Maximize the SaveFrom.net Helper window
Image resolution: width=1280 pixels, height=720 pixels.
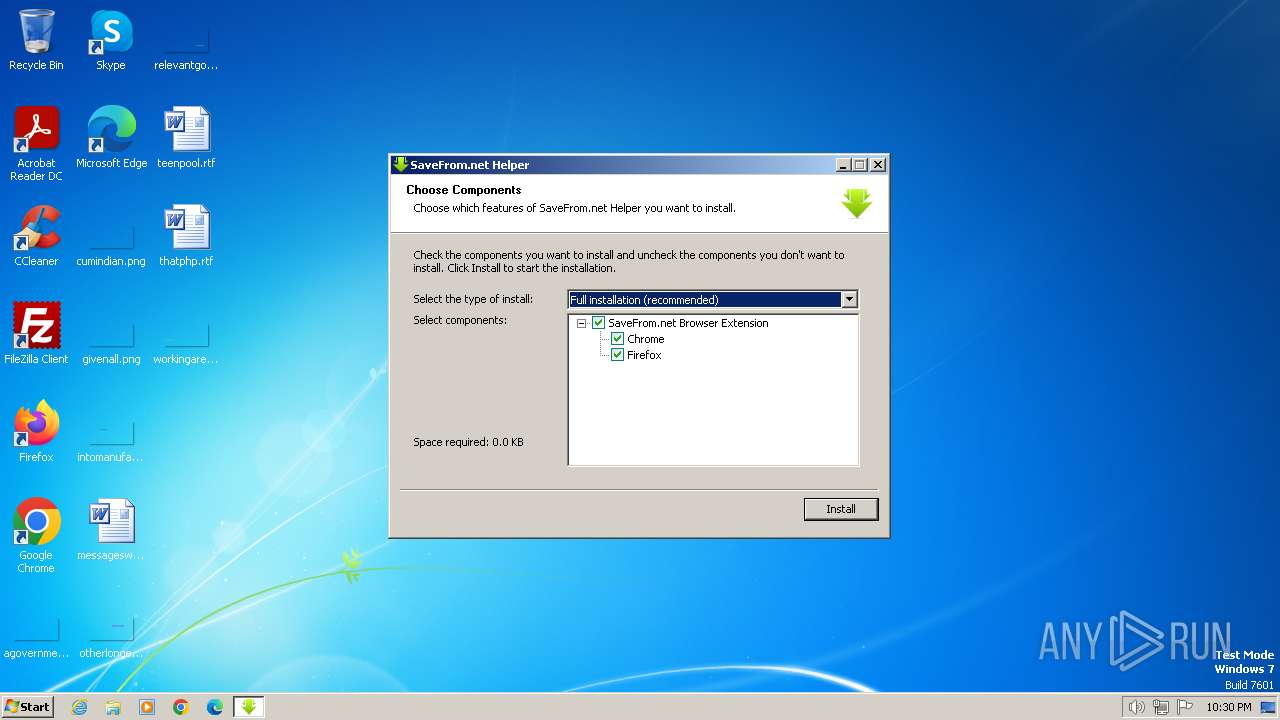tap(860, 165)
